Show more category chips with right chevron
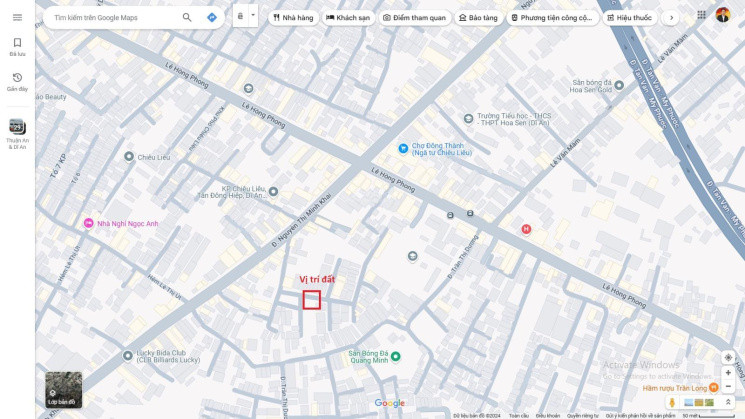 click(671, 18)
